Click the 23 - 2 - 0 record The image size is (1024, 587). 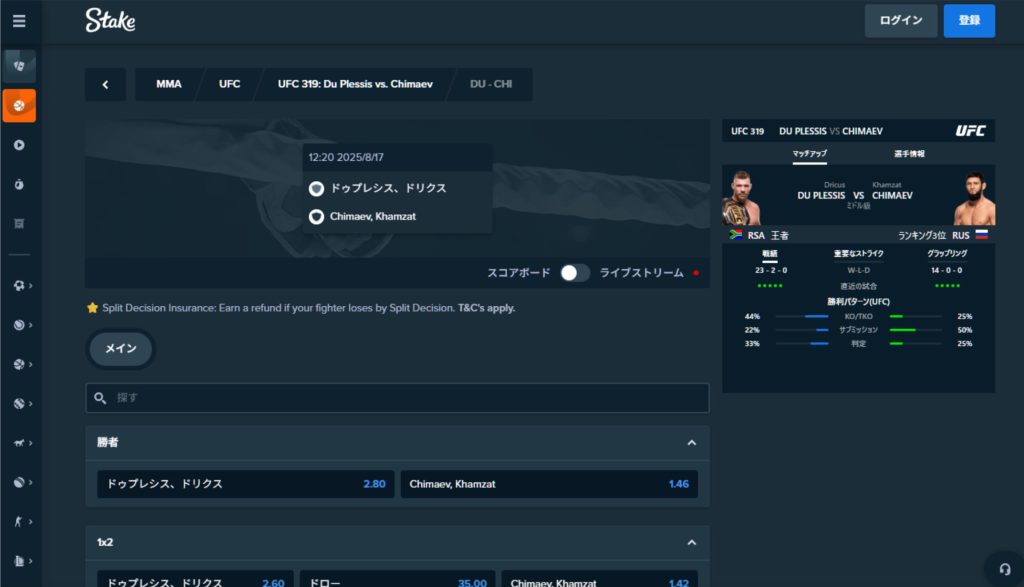[x=771, y=270]
